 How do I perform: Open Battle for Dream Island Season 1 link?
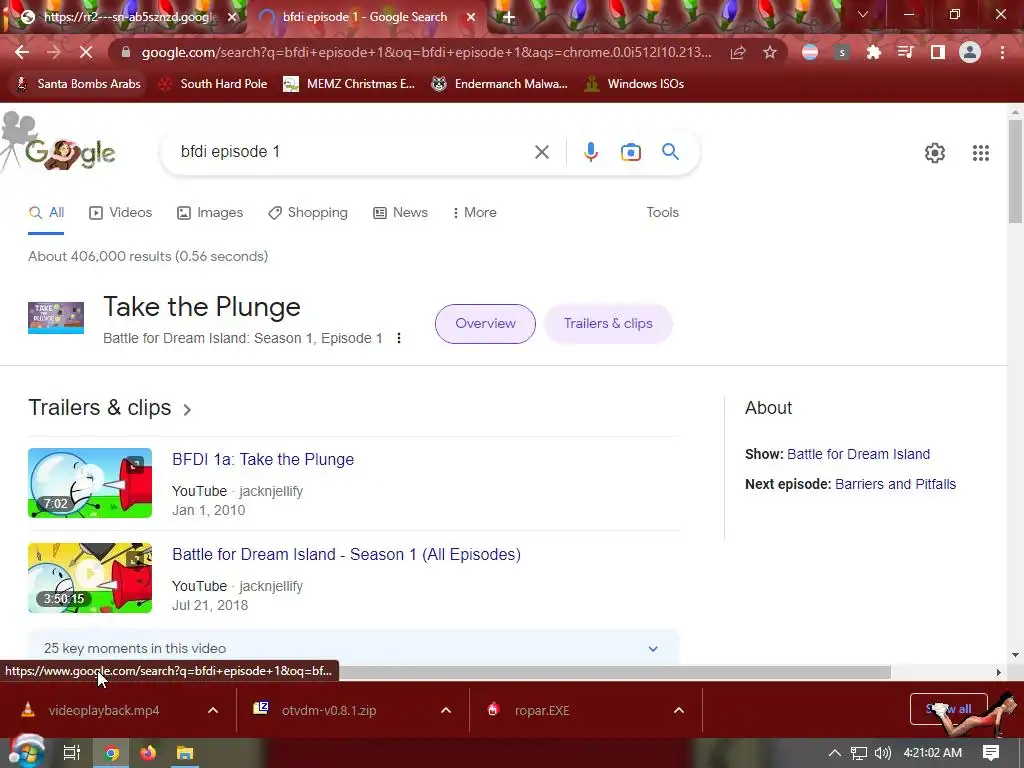click(x=346, y=554)
